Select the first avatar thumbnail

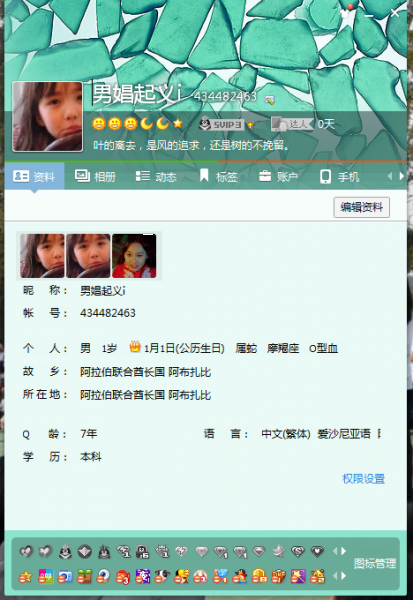[42, 256]
